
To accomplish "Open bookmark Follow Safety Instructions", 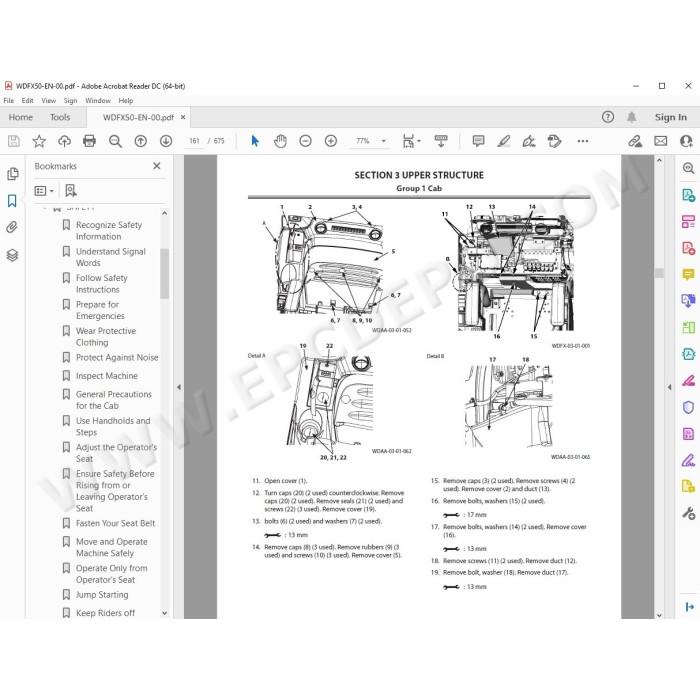I will pyautogui.click(x=102, y=283).
